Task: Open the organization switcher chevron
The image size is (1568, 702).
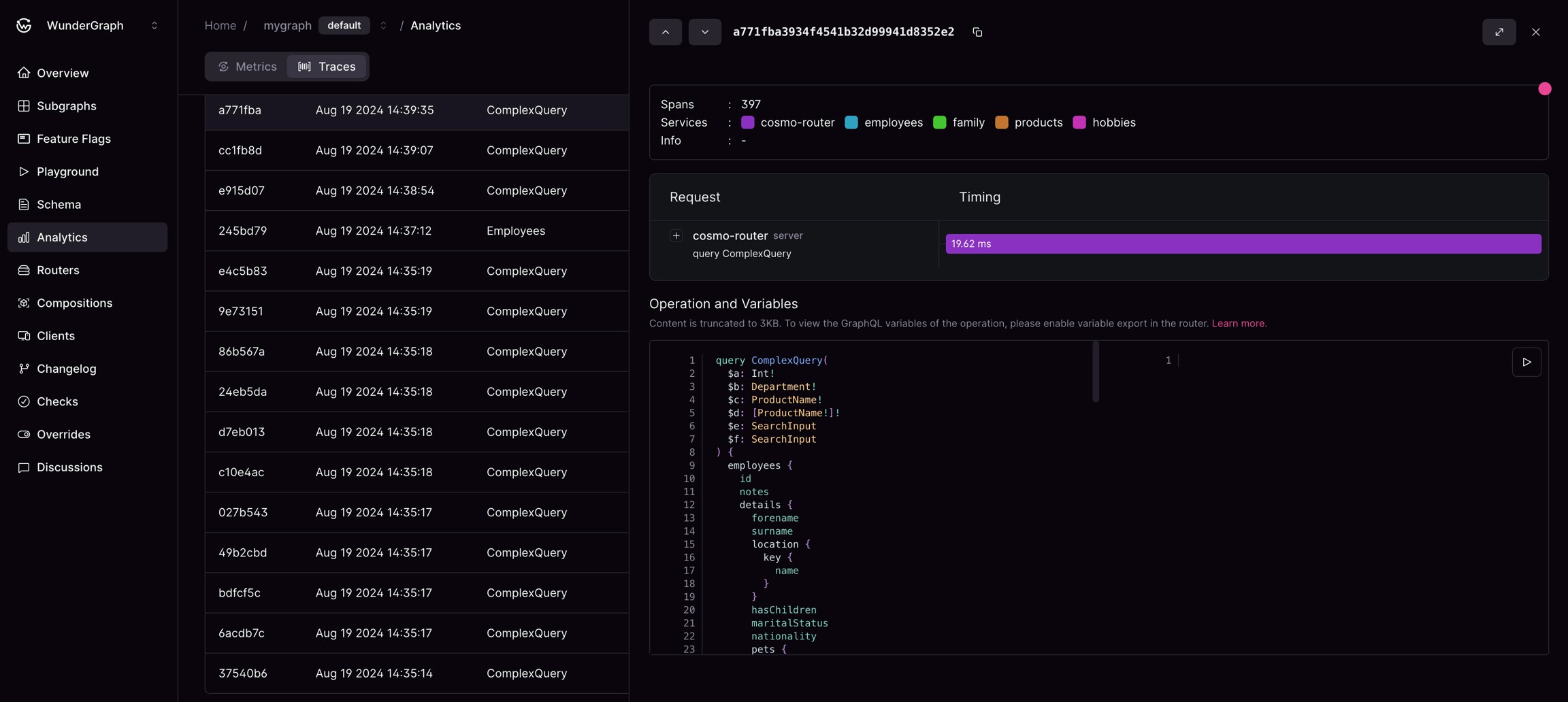Action: click(155, 25)
